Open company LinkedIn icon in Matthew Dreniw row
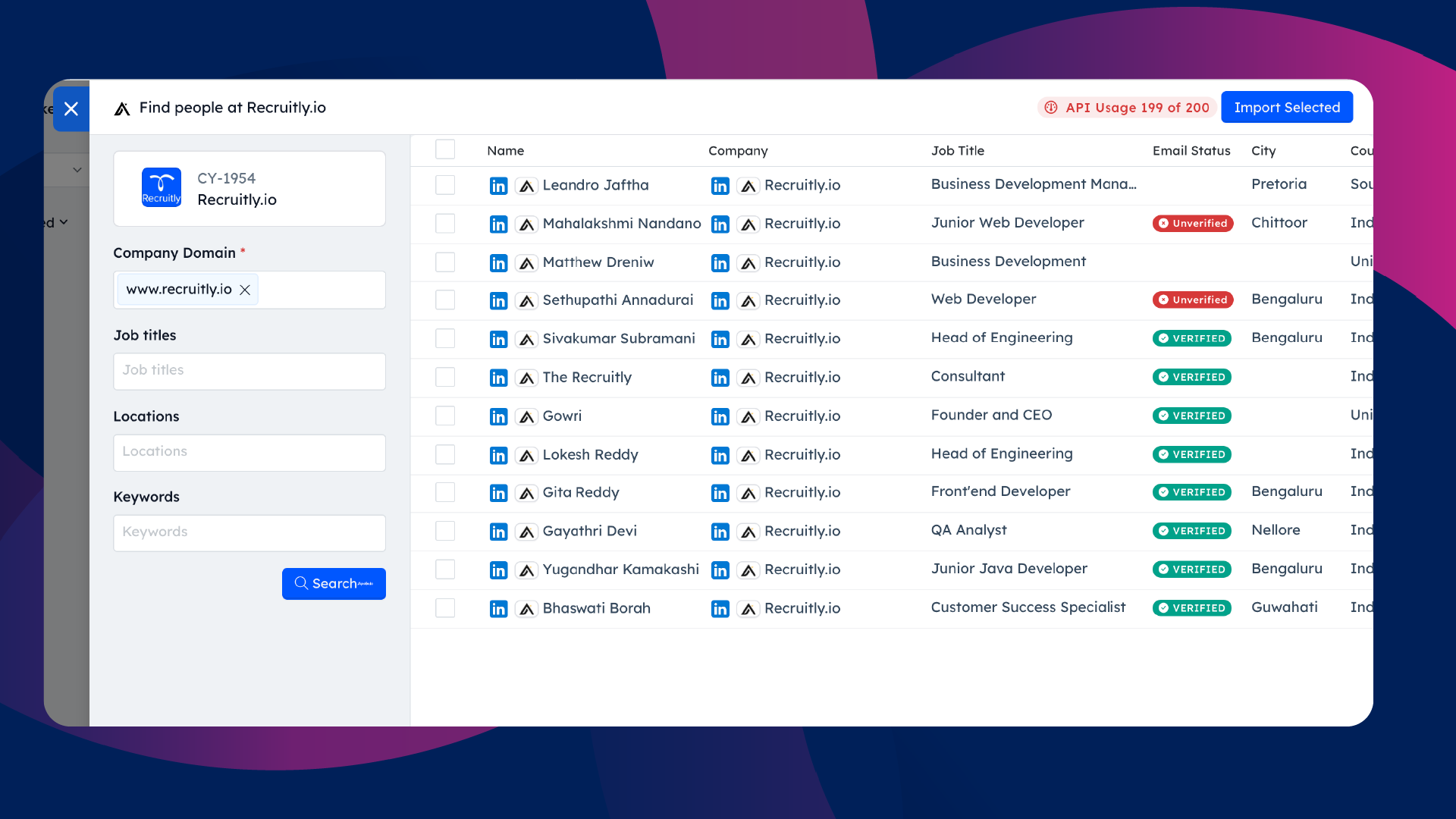The image size is (1456, 819). [x=720, y=263]
